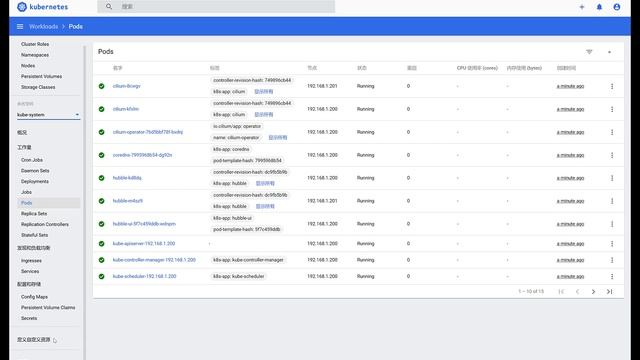Viewport: 640px width, 360px height.
Task: Open the coredns pod link
Action: (x=142, y=155)
